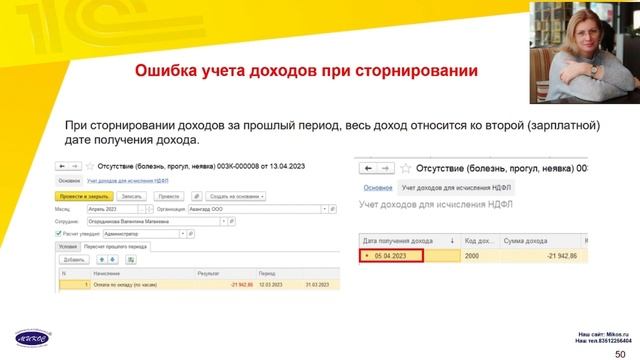Click the Записать button
The width and height of the screenshot is (640, 360).
pyautogui.click(x=131, y=196)
